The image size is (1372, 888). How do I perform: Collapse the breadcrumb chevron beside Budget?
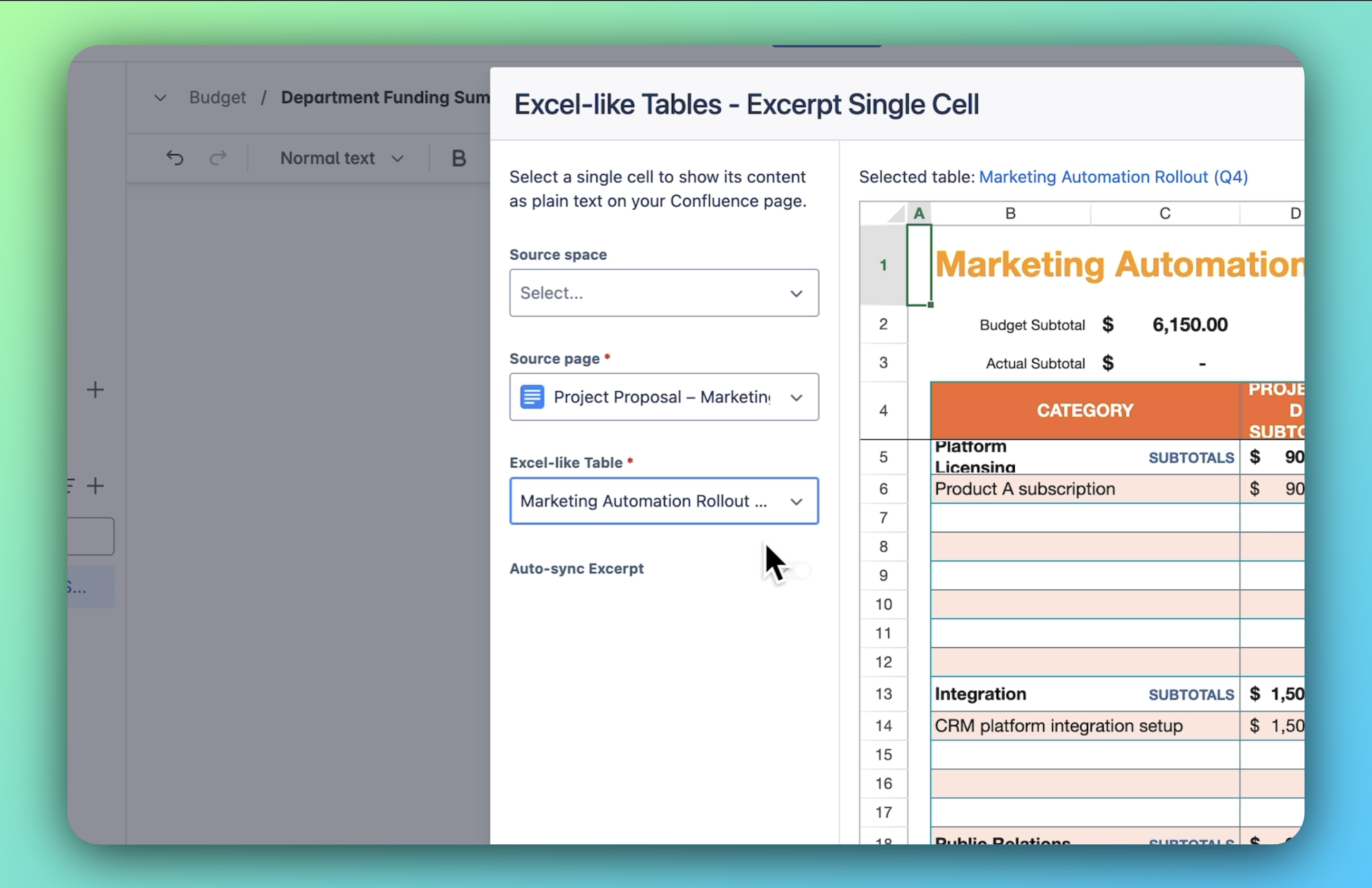[160, 98]
